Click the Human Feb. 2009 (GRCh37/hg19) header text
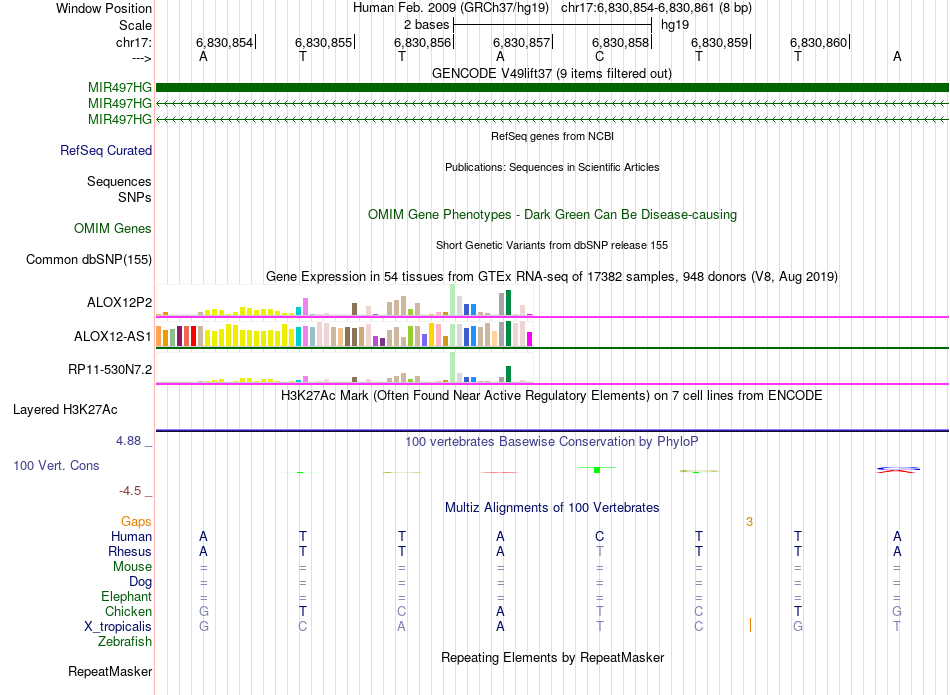 point(451,8)
